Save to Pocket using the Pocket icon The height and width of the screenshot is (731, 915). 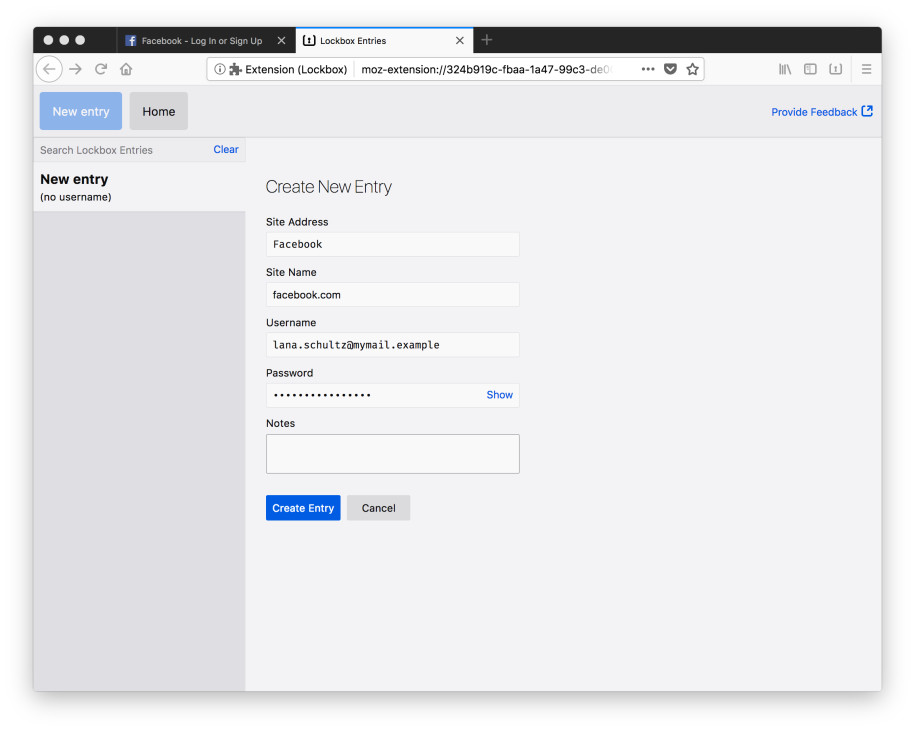[x=670, y=69]
